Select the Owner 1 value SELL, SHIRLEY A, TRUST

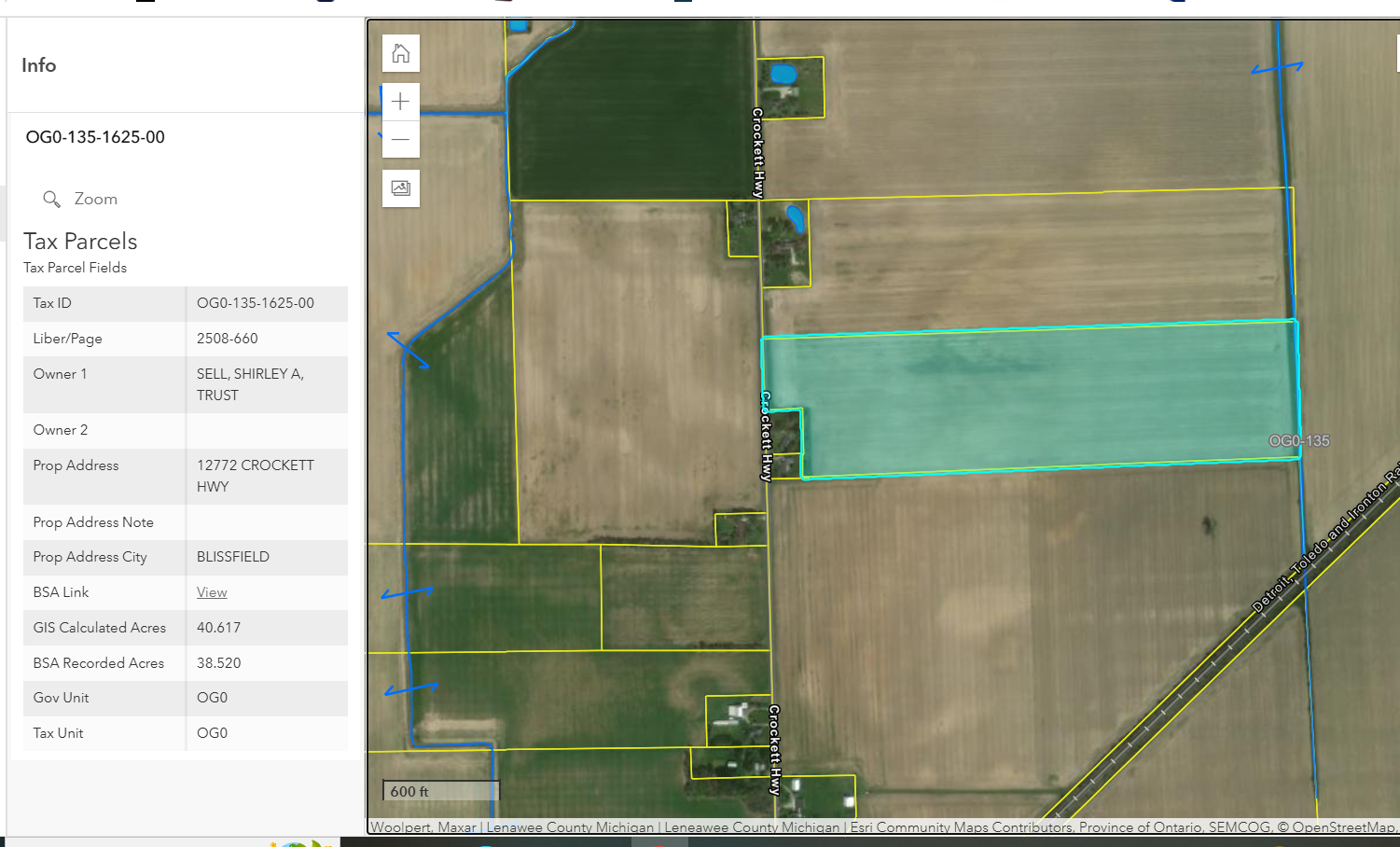tap(250, 384)
